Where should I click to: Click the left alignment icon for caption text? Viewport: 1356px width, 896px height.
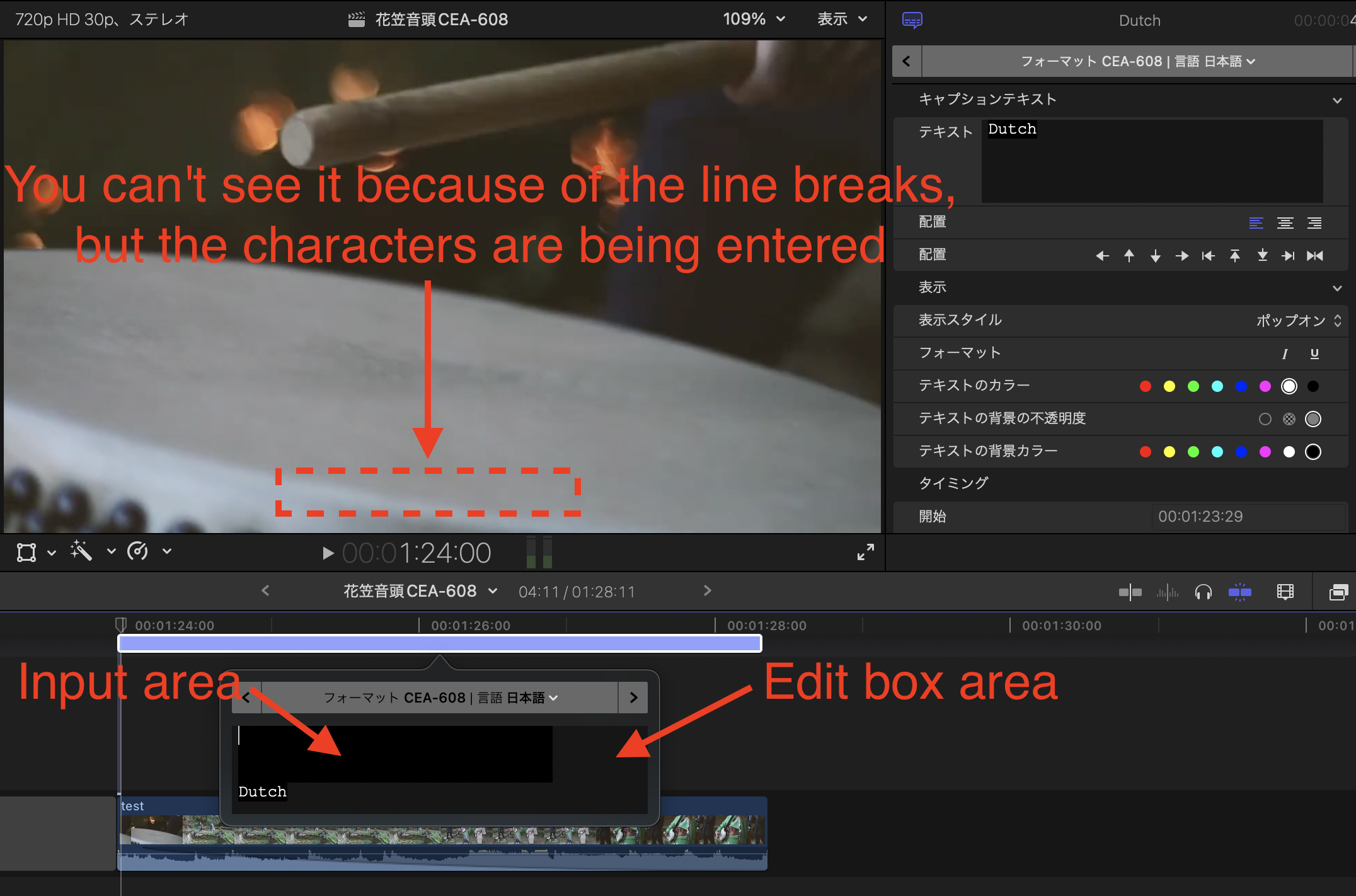(x=1256, y=222)
